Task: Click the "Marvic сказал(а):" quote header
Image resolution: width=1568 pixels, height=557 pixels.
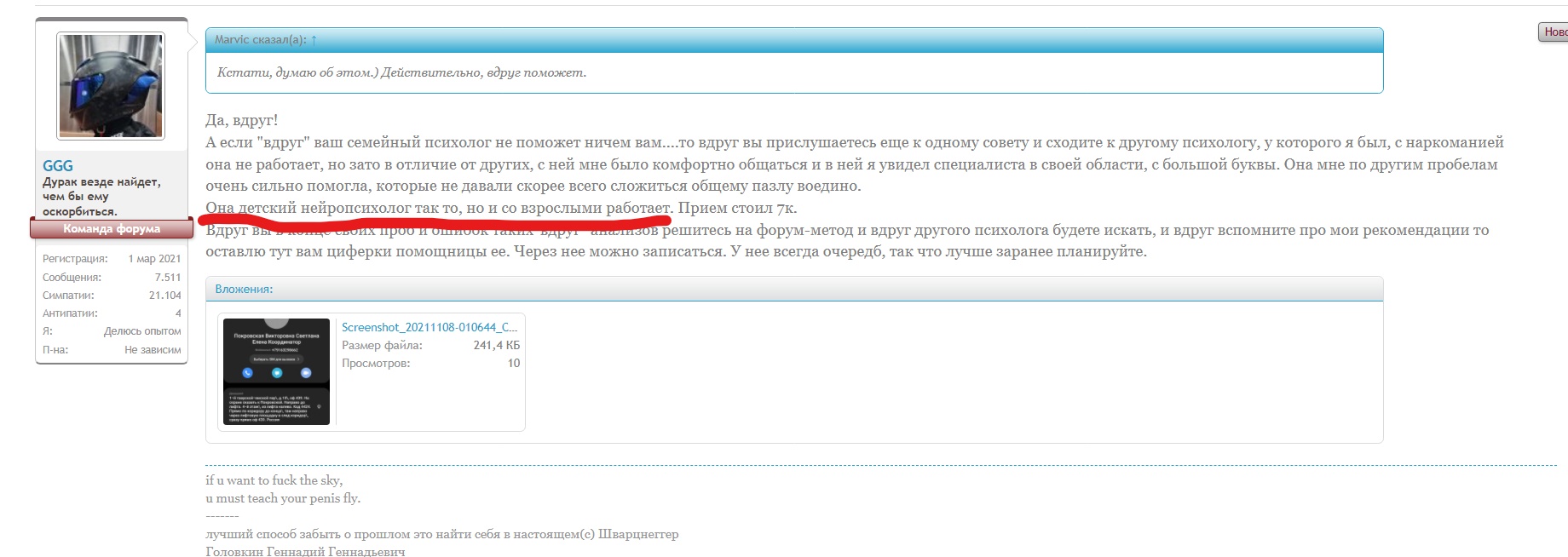Action: click(x=260, y=40)
